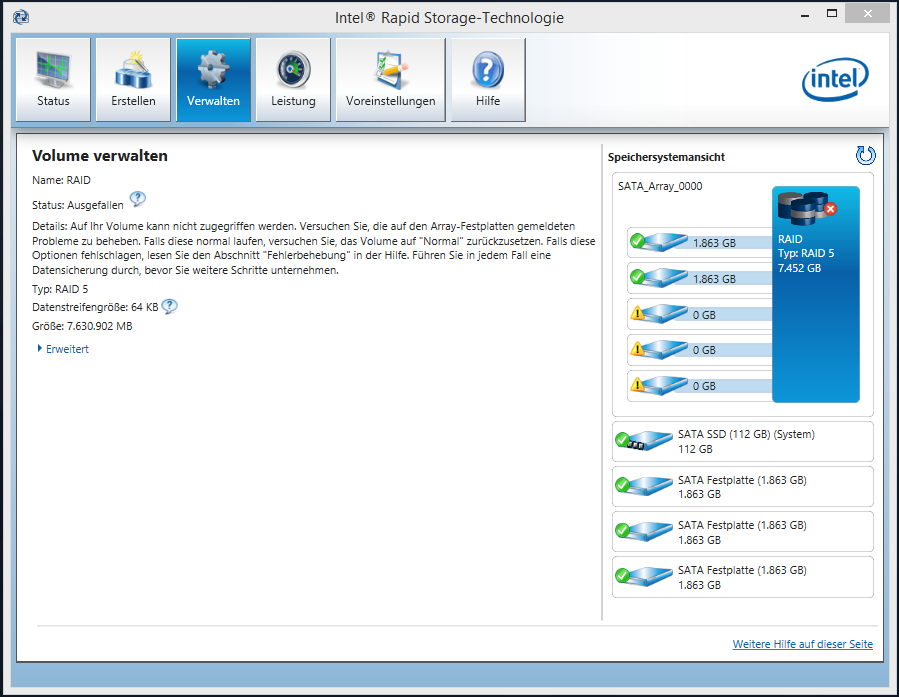The width and height of the screenshot is (899, 697).
Task: Refresh the Speichersystemansicht view
Action: pyautogui.click(x=865, y=155)
